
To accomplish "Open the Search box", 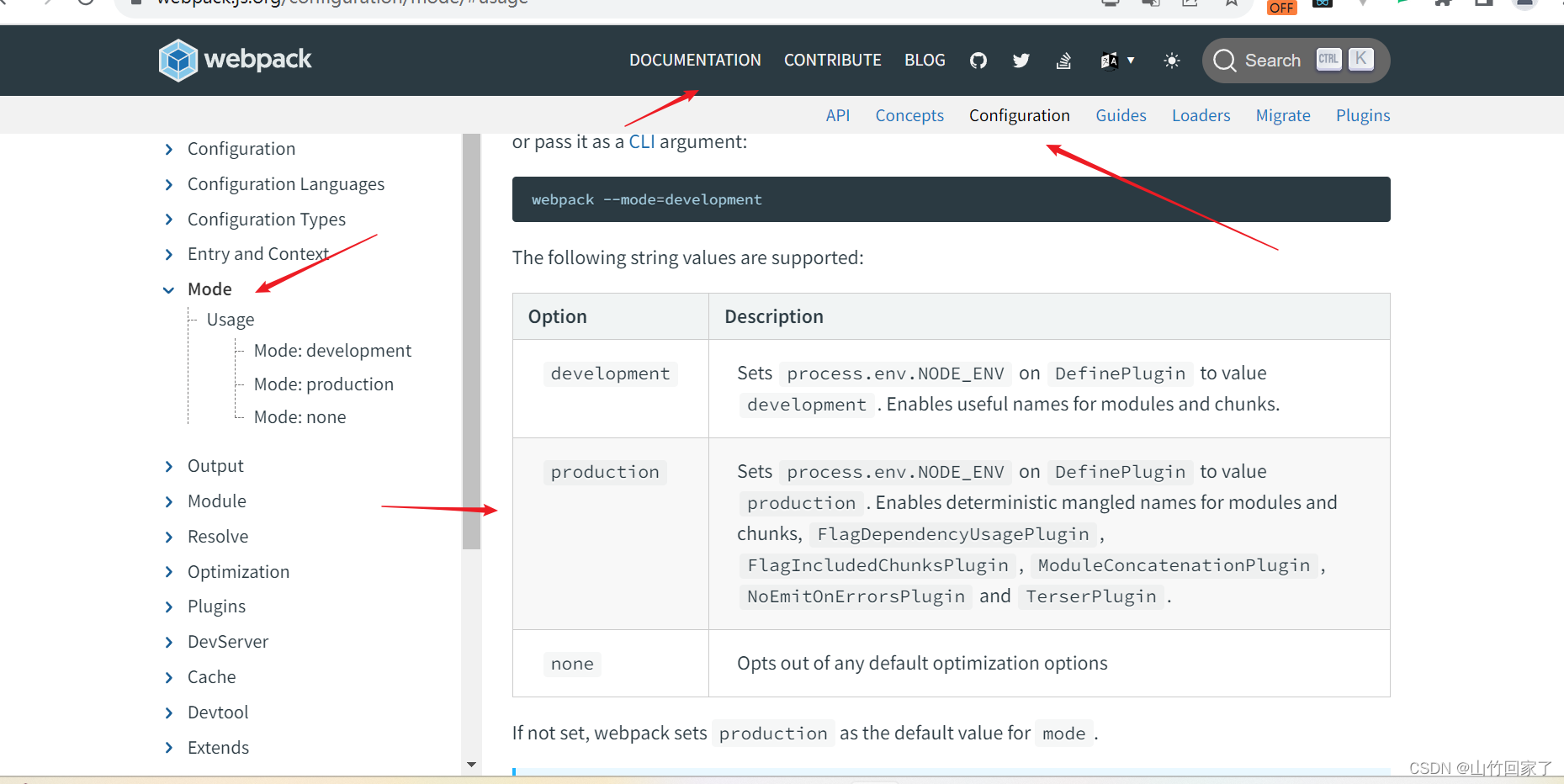I will point(1296,61).
